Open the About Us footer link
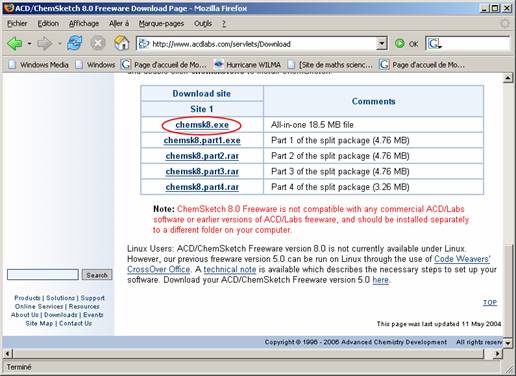 [x=25, y=315]
